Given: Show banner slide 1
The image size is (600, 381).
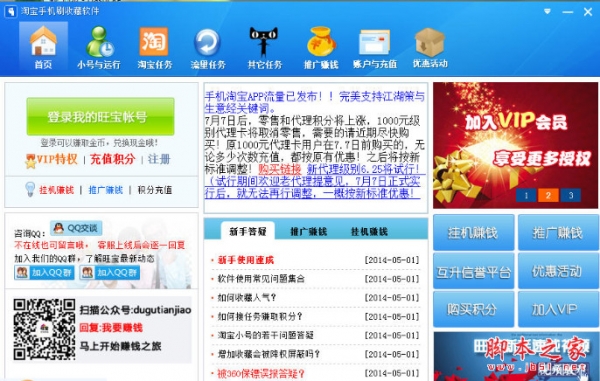Looking at the screenshot, I should coord(526,195).
